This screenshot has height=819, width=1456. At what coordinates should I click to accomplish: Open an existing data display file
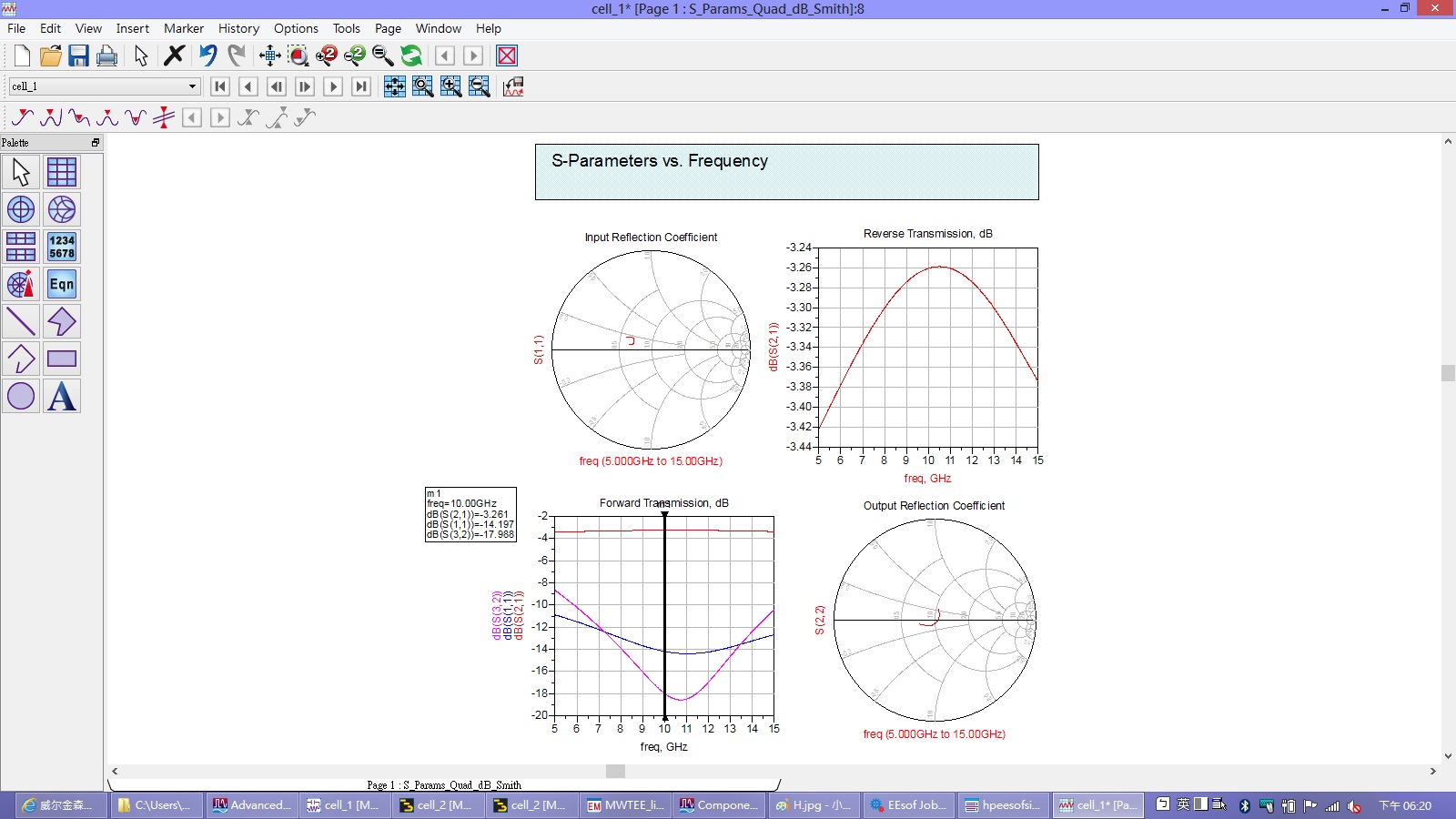(x=50, y=56)
